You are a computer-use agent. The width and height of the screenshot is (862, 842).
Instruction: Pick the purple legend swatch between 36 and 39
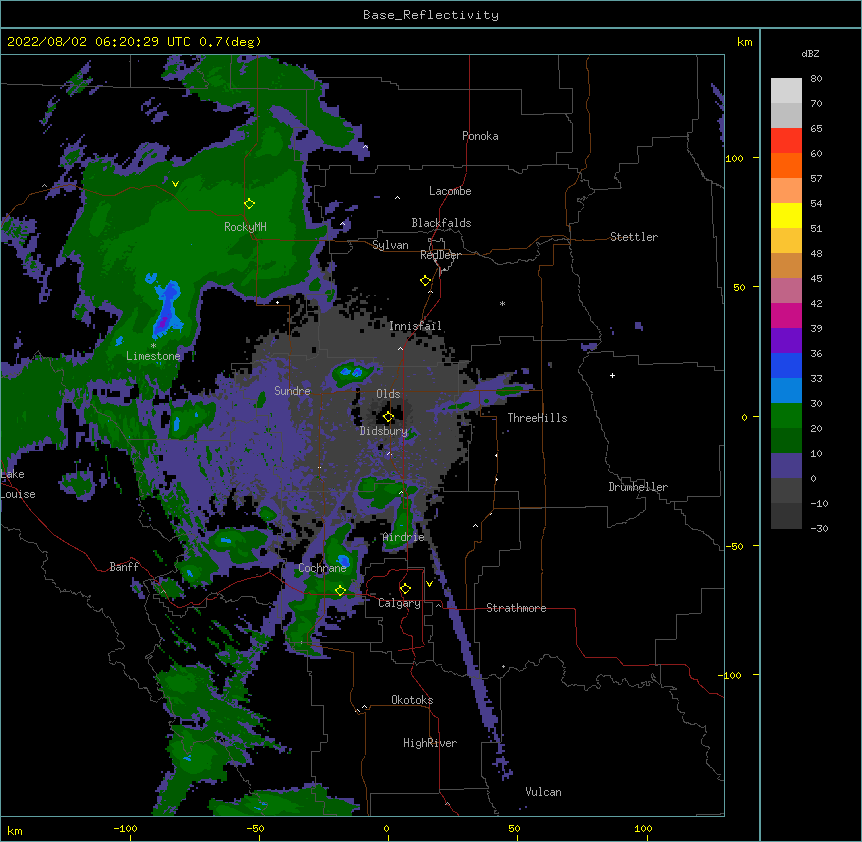786,340
